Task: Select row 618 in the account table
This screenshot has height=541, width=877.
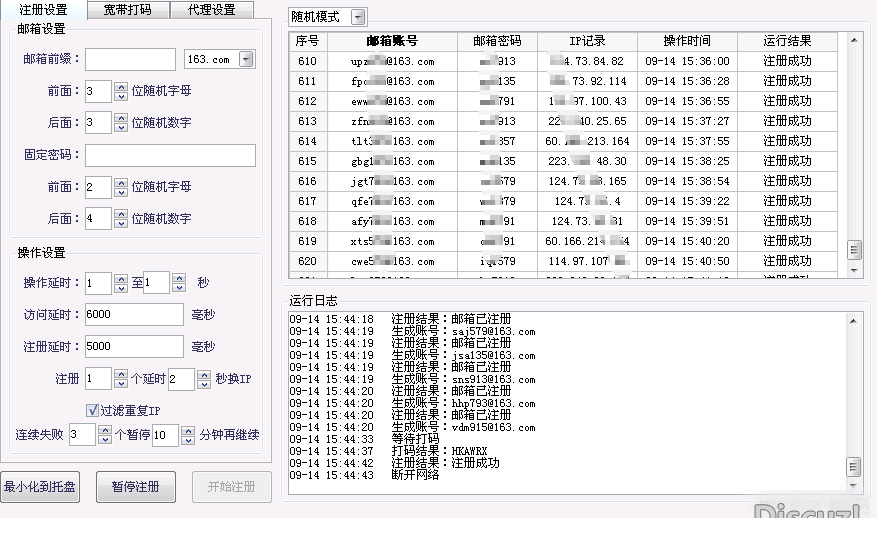Action: tap(563, 222)
